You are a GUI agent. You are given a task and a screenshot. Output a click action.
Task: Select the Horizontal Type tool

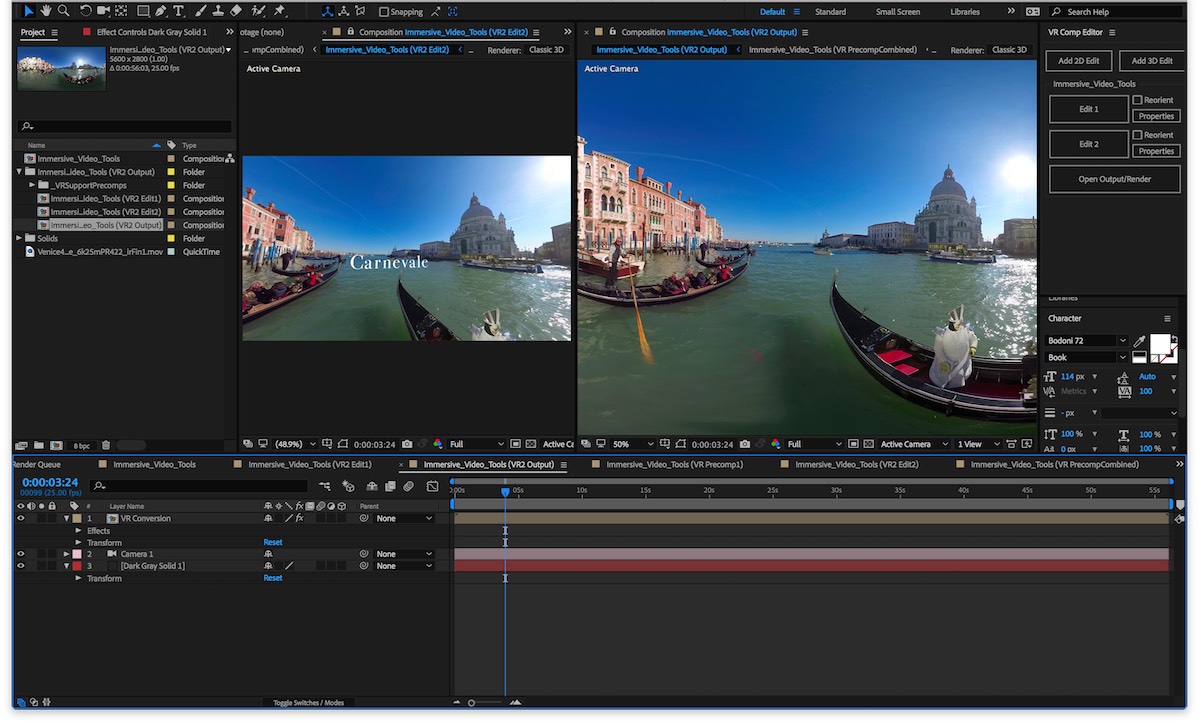(179, 11)
